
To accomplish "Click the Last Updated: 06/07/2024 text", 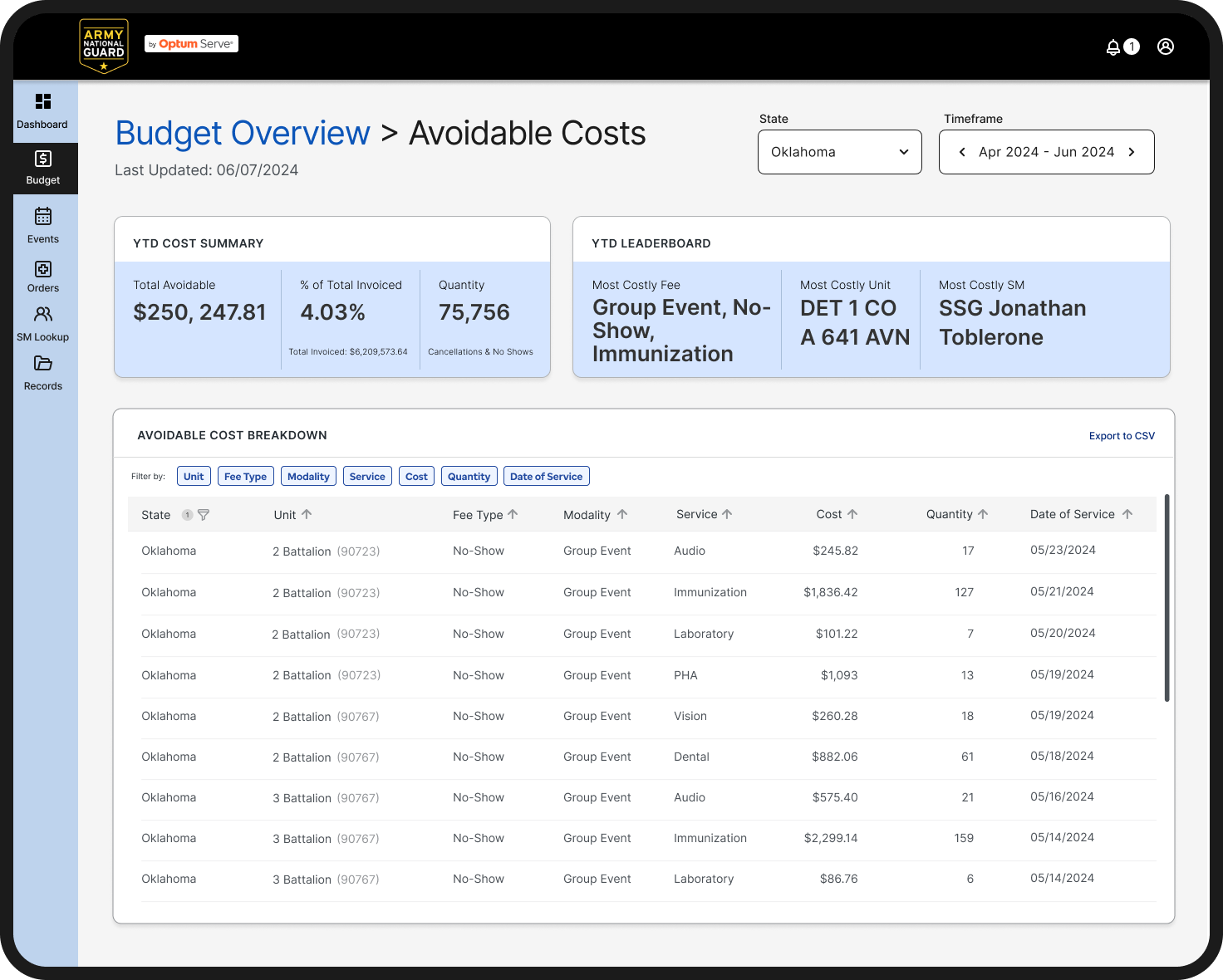I will (x=206, y=170).
